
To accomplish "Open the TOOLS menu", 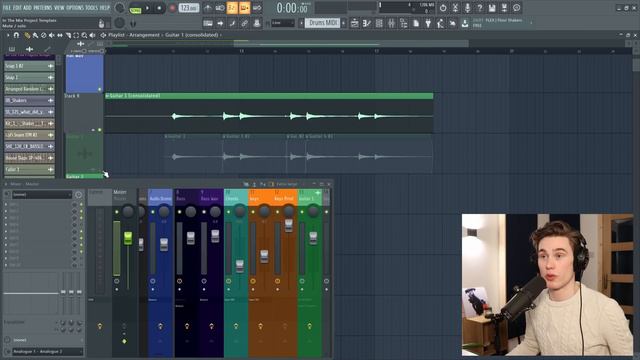I will [92, 8].
